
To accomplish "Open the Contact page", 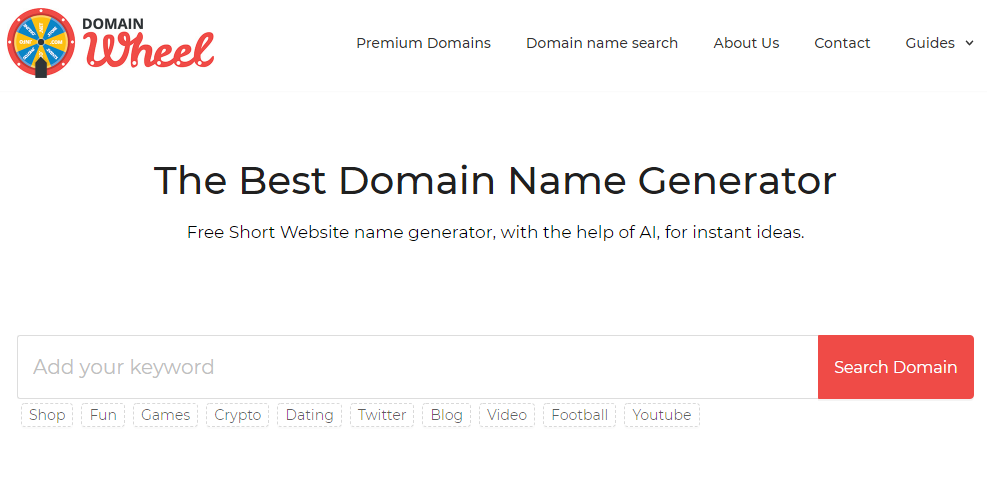I will [x=842, y=43].
